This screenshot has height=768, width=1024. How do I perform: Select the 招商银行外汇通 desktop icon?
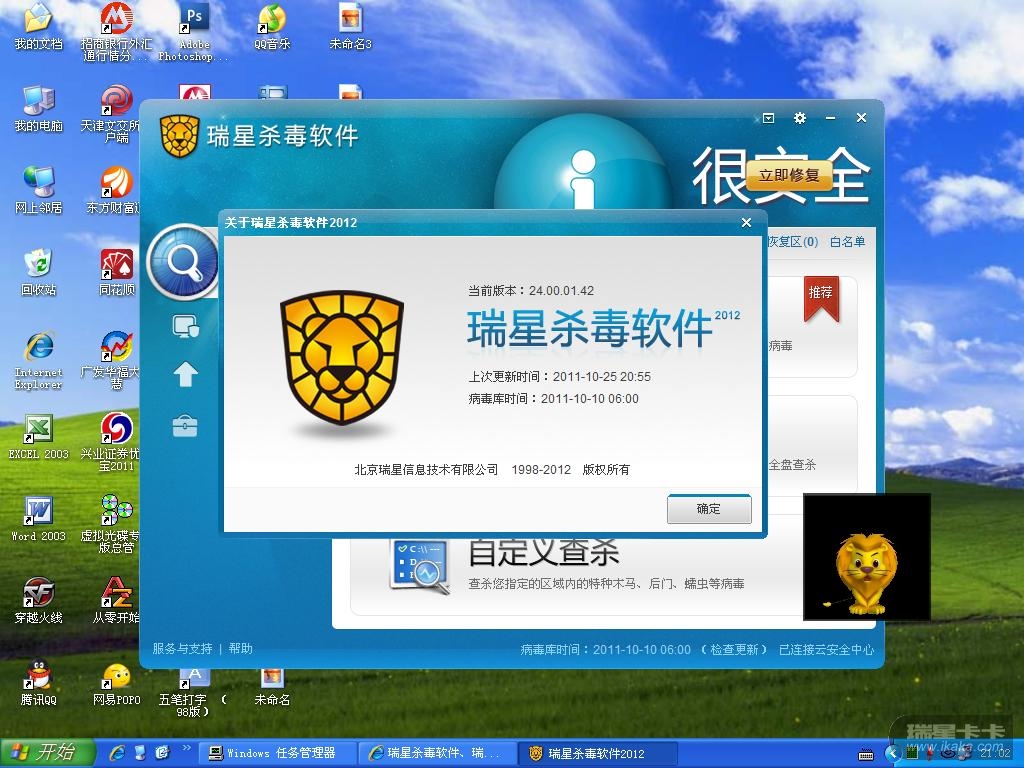116,31
